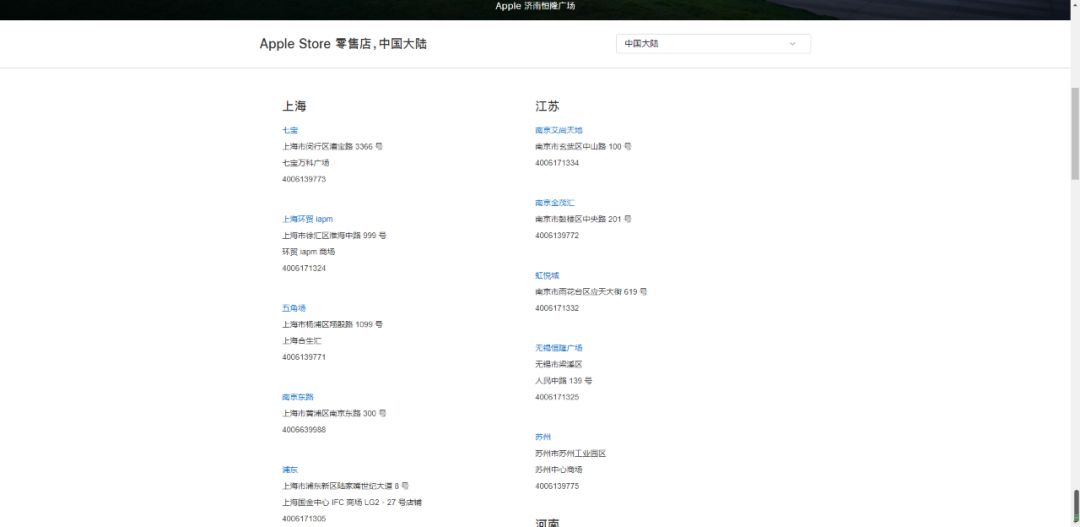
Task: Click the address ending in 3366 号
Action: (332, 146)
